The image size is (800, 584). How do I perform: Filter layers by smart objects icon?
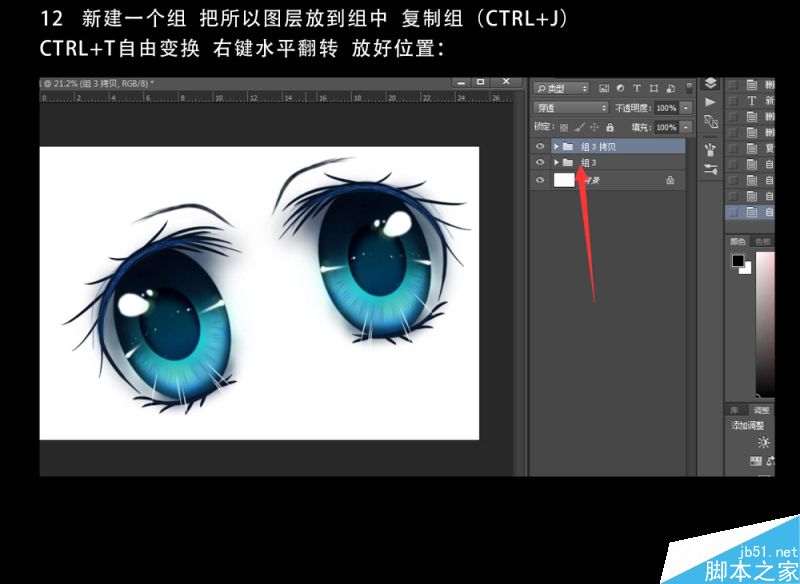(671, 88)
